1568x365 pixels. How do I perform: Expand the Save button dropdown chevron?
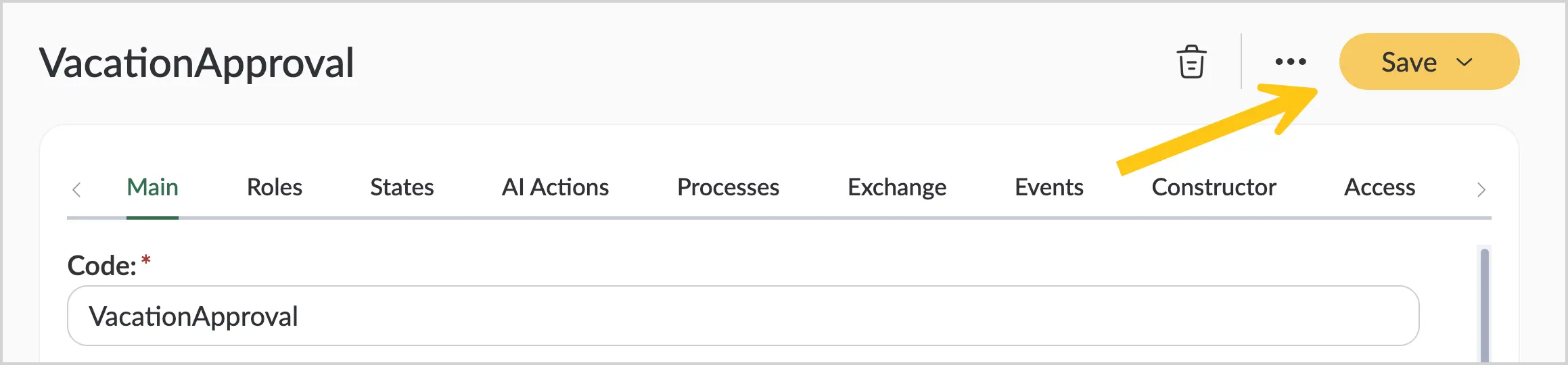coord(1465,62)
